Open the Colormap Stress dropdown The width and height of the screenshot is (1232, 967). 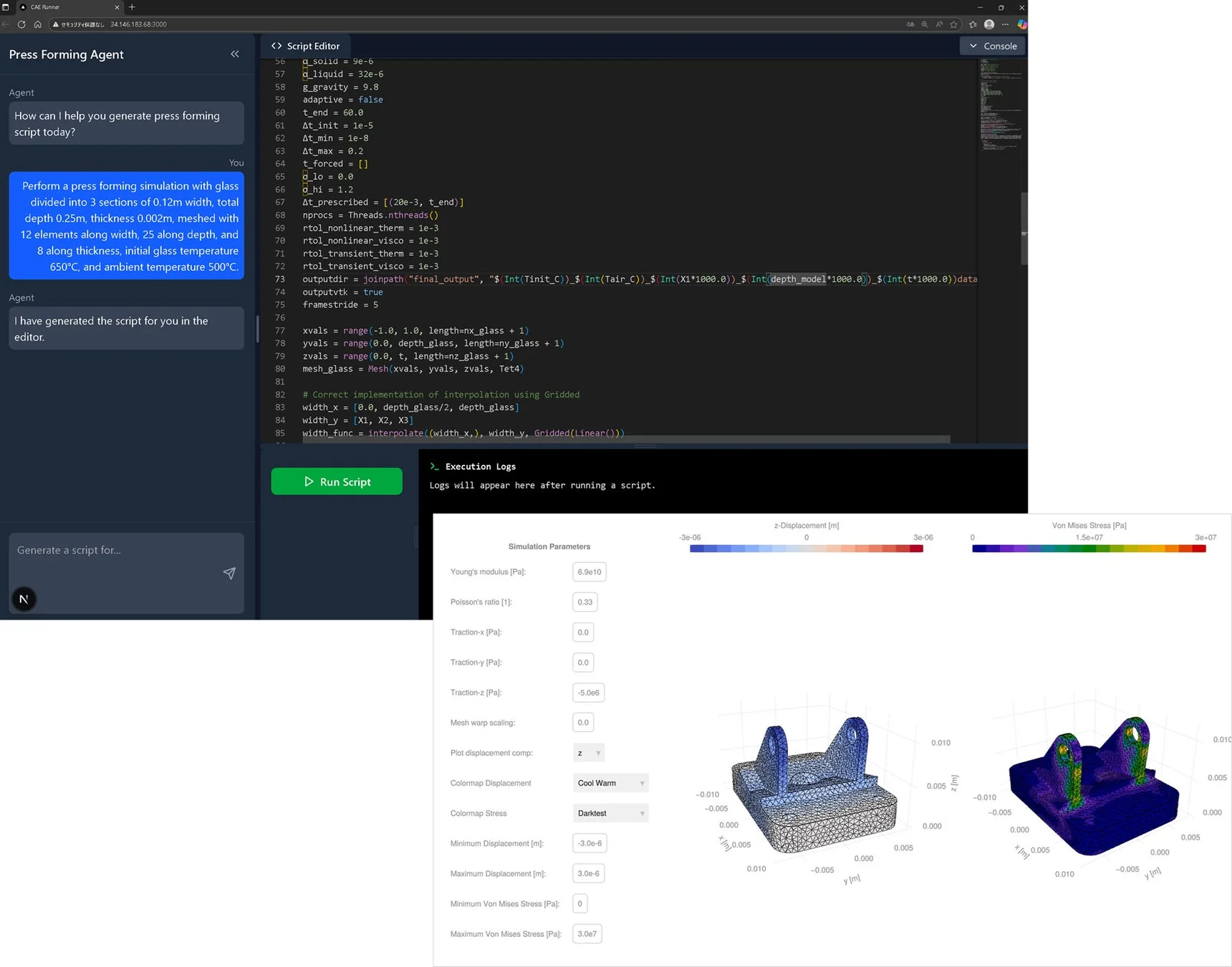[610, 813]
